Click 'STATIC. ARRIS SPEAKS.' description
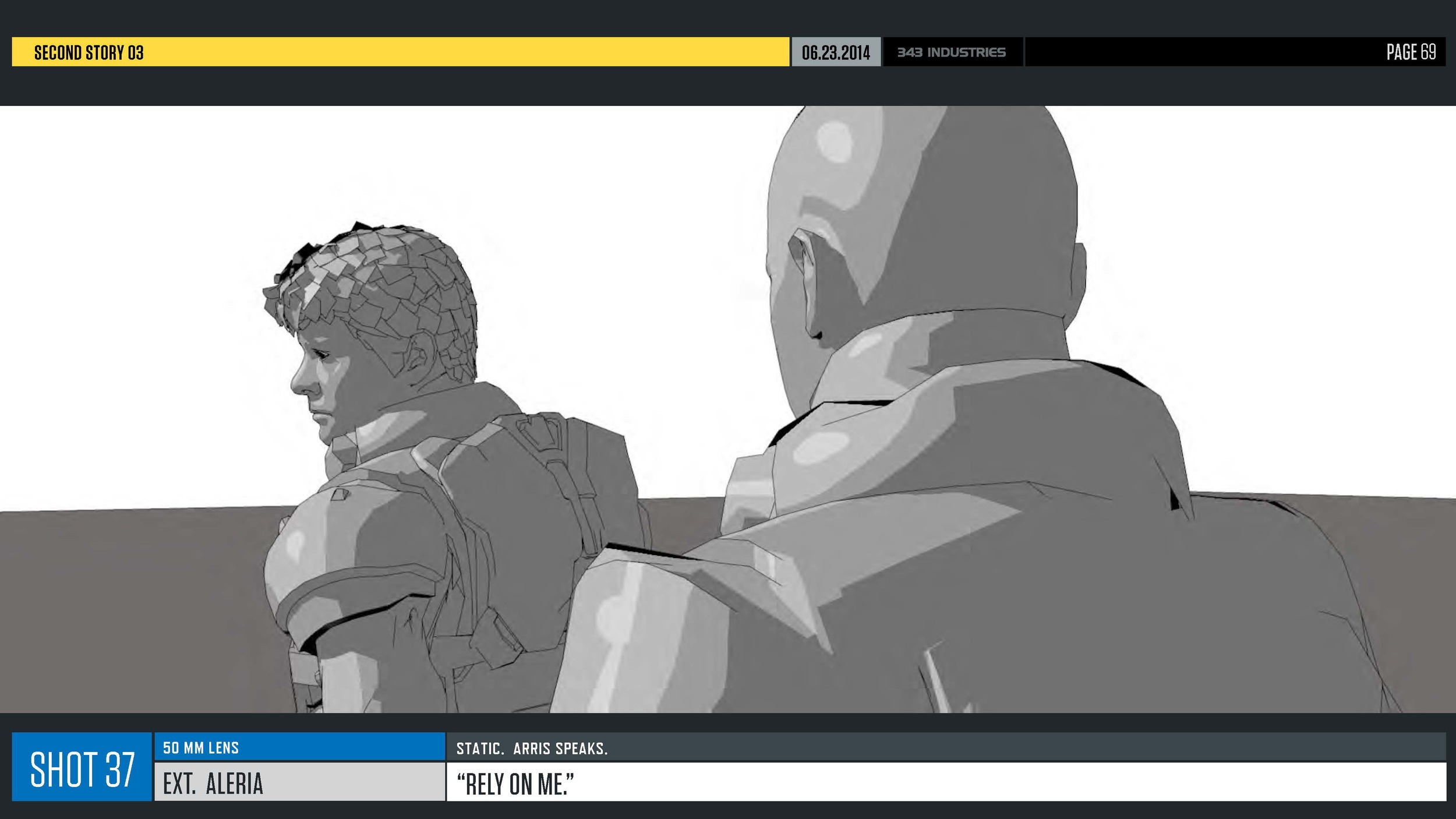This screenshot has width=1456, height=819. point(532,749)
